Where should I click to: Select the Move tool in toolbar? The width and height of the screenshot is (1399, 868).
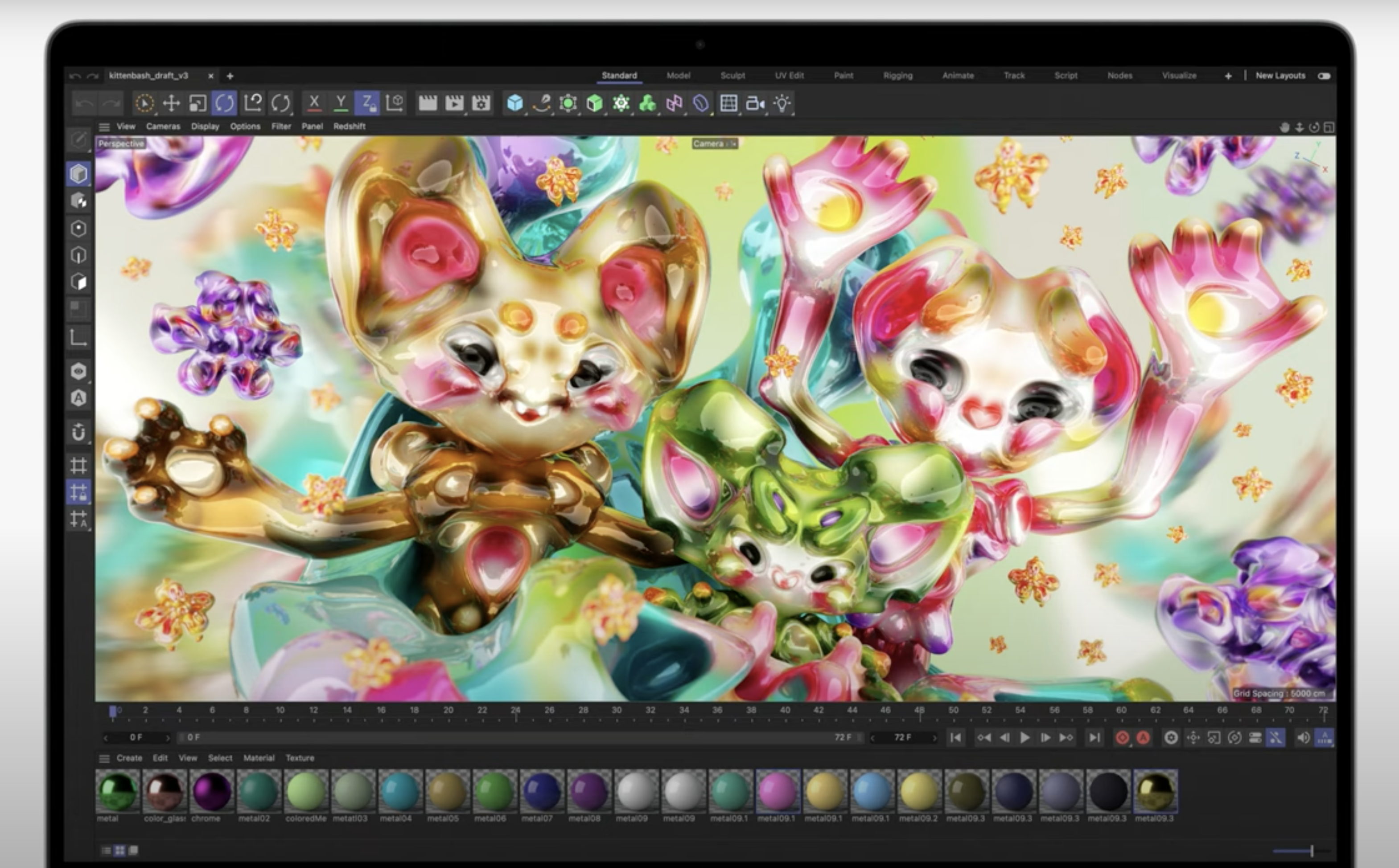171,103
